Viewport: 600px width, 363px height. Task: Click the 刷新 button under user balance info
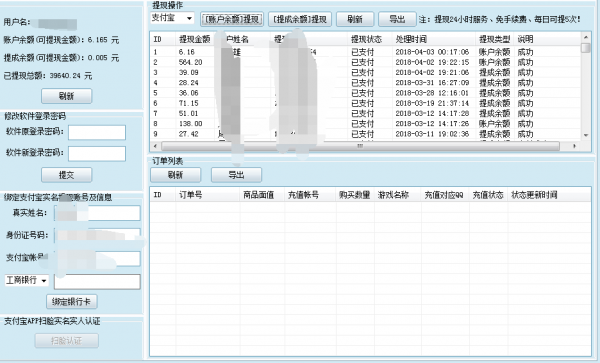point(67,96)
